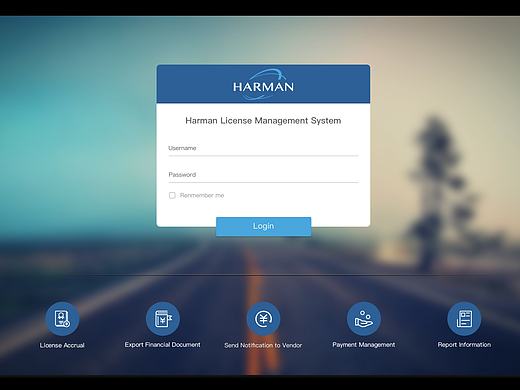This screenshot has height=390, width=520.
Task: Click the Report Information label
Action: (x=464, y=345)
